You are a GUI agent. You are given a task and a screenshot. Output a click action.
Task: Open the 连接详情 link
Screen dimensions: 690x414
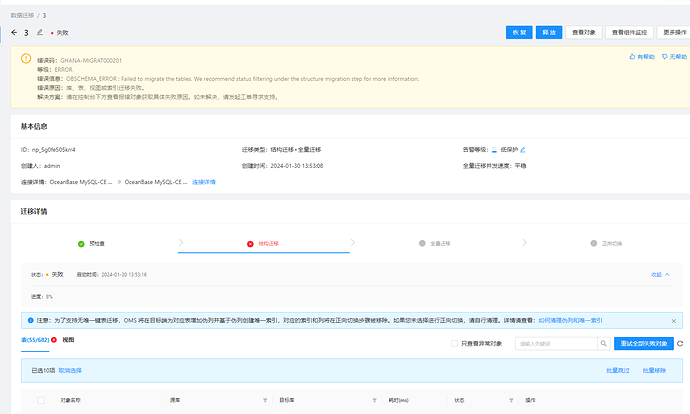(204, 182)
